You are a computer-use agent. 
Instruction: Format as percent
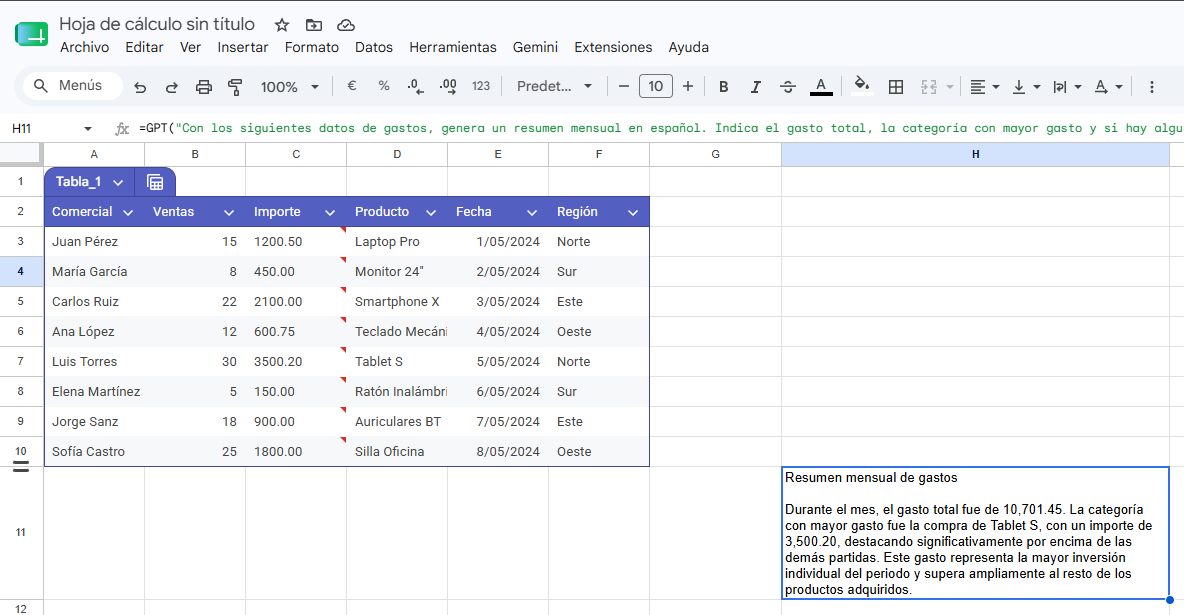384,86
